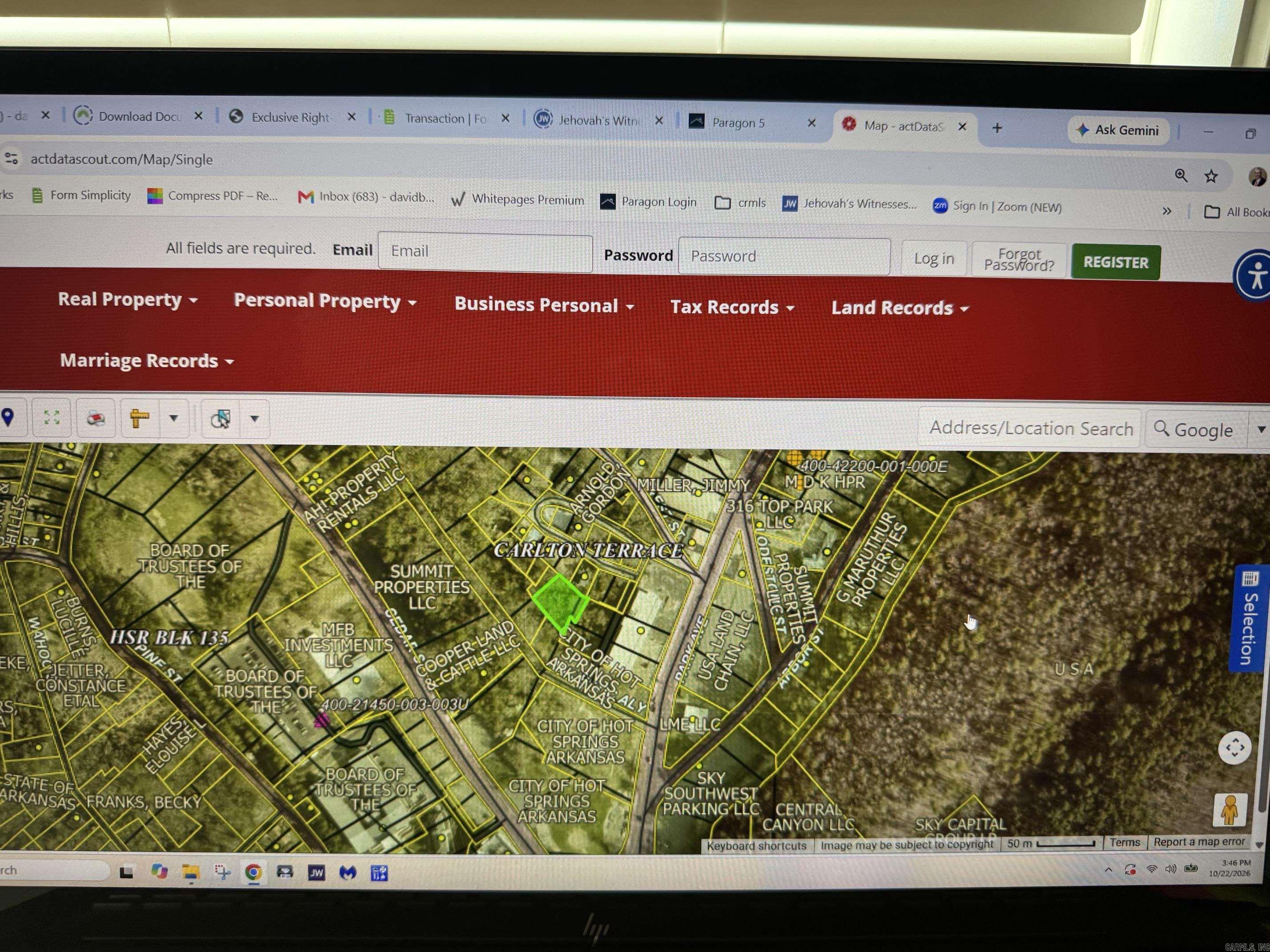This screenshot has width=1270, height=952.
Task: Open the JW app in the taskbar
Action: pos(316,873)
